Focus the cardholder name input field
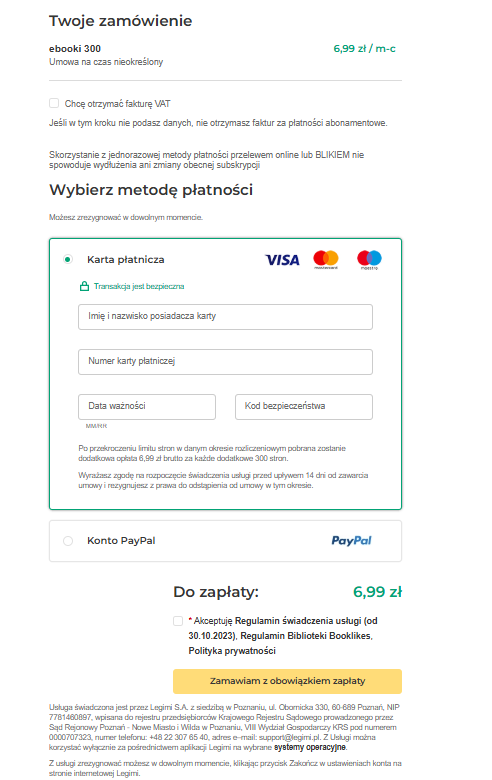Screen dimensions: 492x780 (225, 317)
